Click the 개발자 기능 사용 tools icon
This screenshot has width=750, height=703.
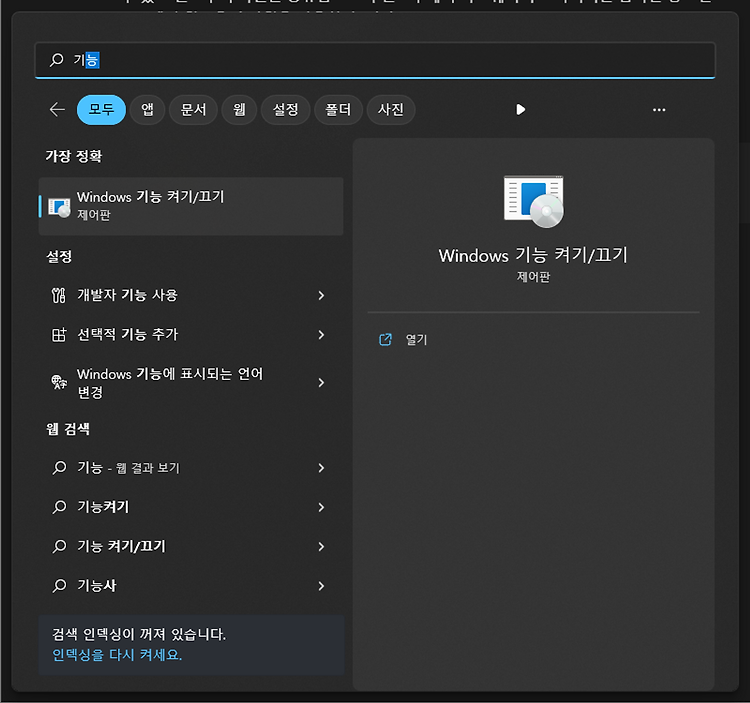tap(58, 296)
